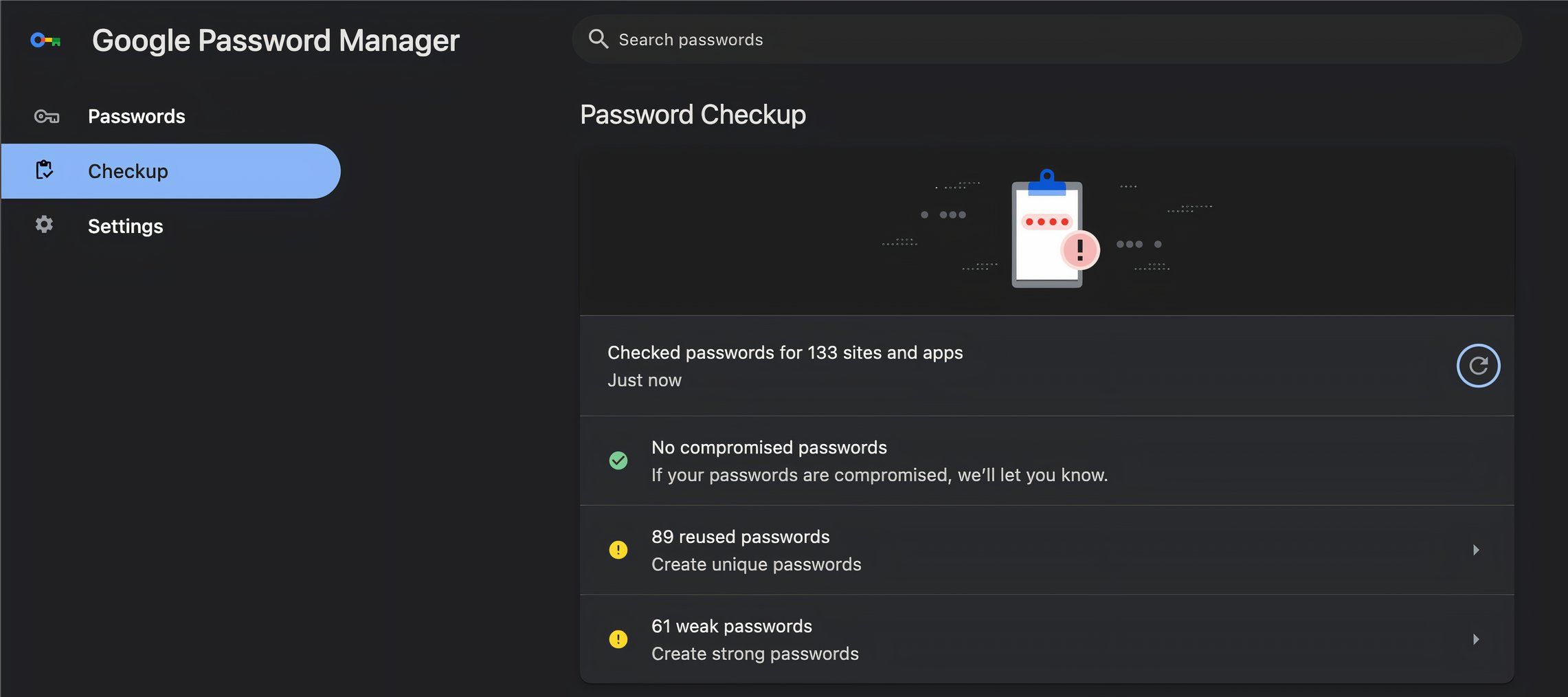Open the Passwords section
Image resolution: width=1568 pixels, height=697 pixels.
click(136, 116)
